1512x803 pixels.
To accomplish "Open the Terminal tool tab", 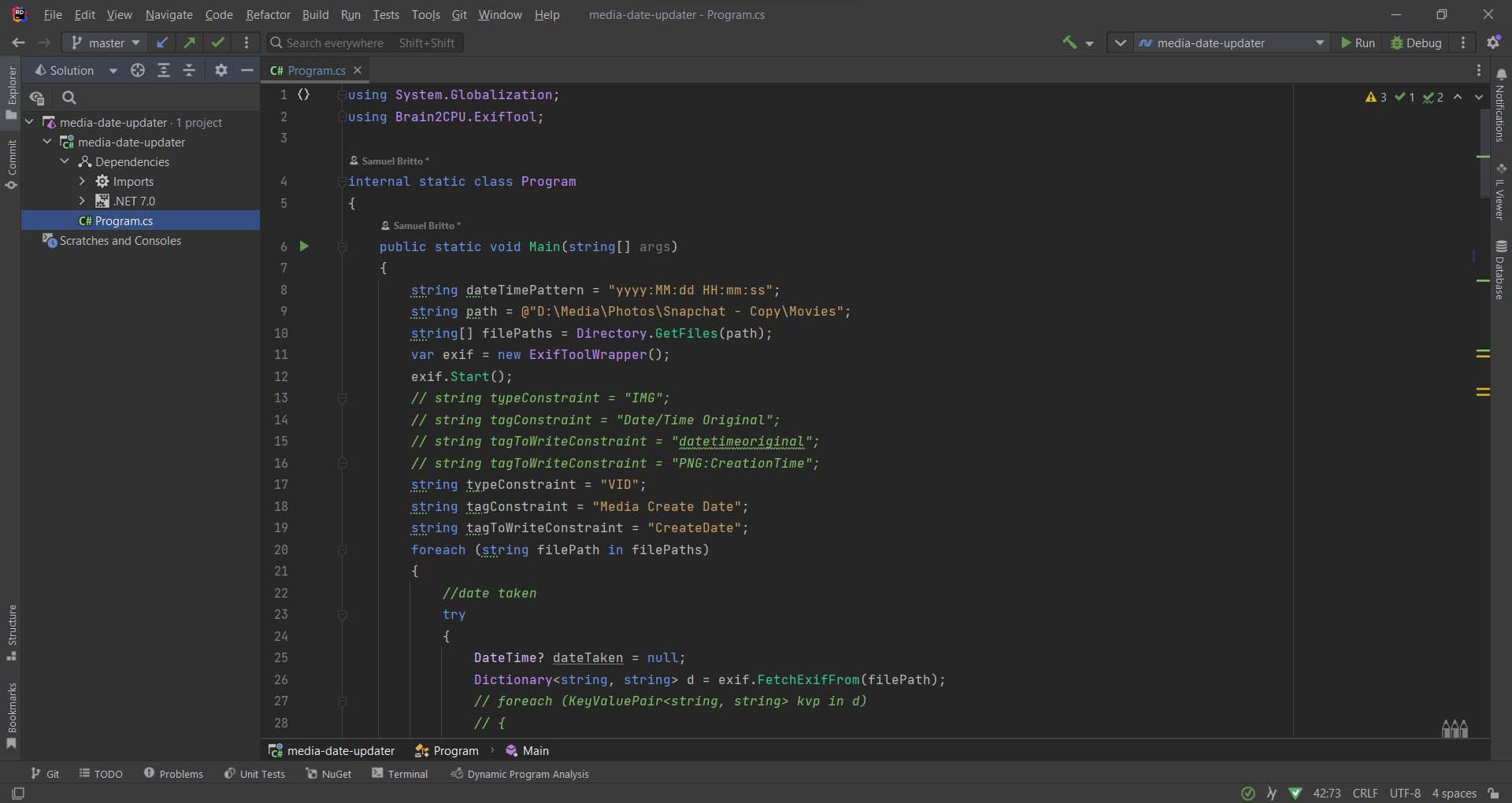I will (x=400, y=774).
